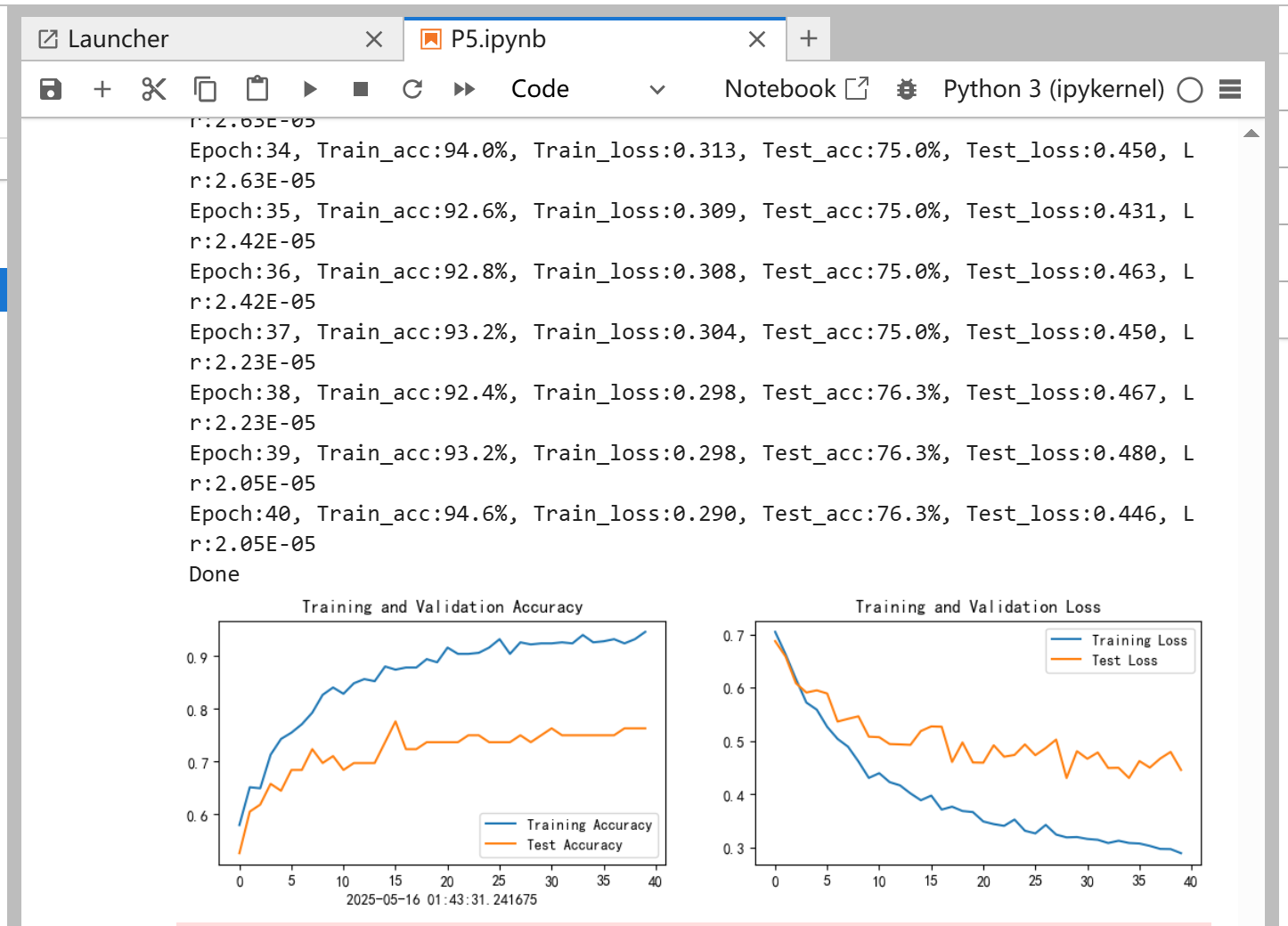Click the Epoch:34 output line

[691, 166]
